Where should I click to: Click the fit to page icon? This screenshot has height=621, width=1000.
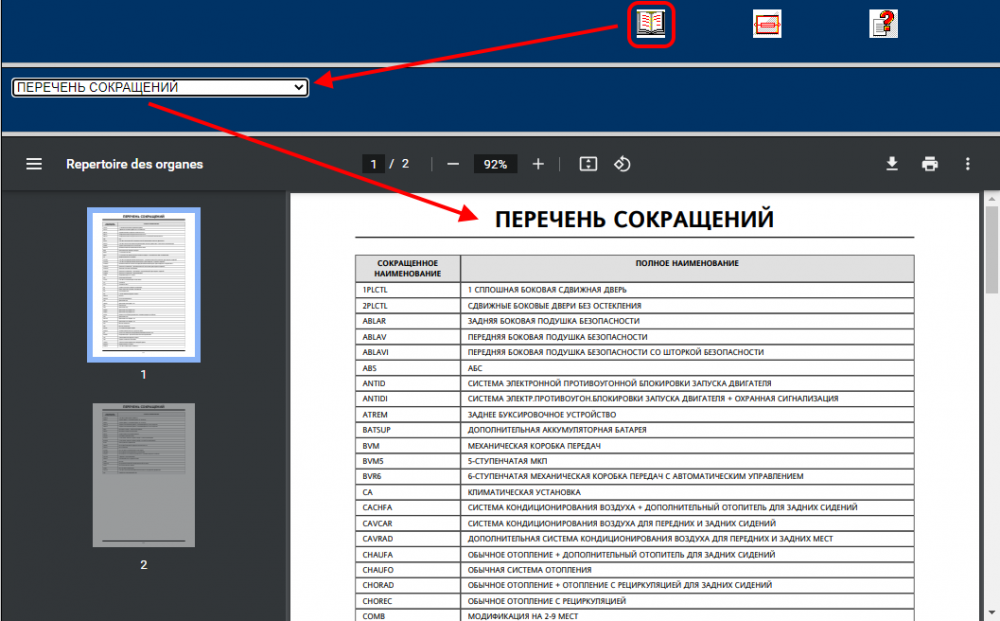(x=588, y=164)
